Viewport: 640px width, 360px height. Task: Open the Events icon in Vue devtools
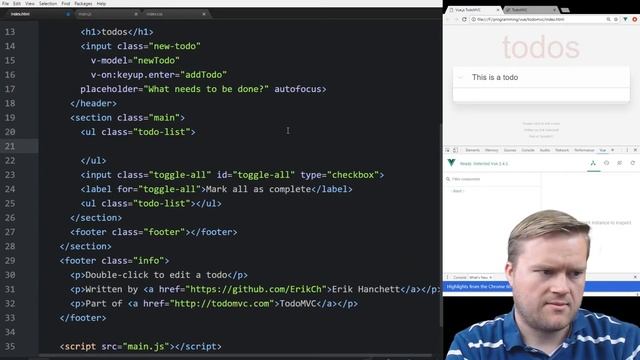click(x=620, y=163)
